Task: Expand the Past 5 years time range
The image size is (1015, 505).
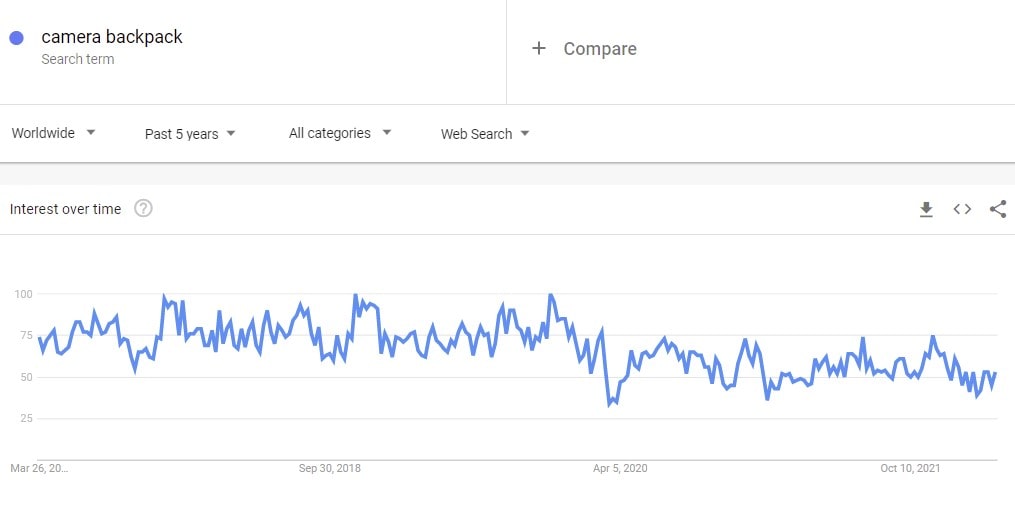Action: 190,133
